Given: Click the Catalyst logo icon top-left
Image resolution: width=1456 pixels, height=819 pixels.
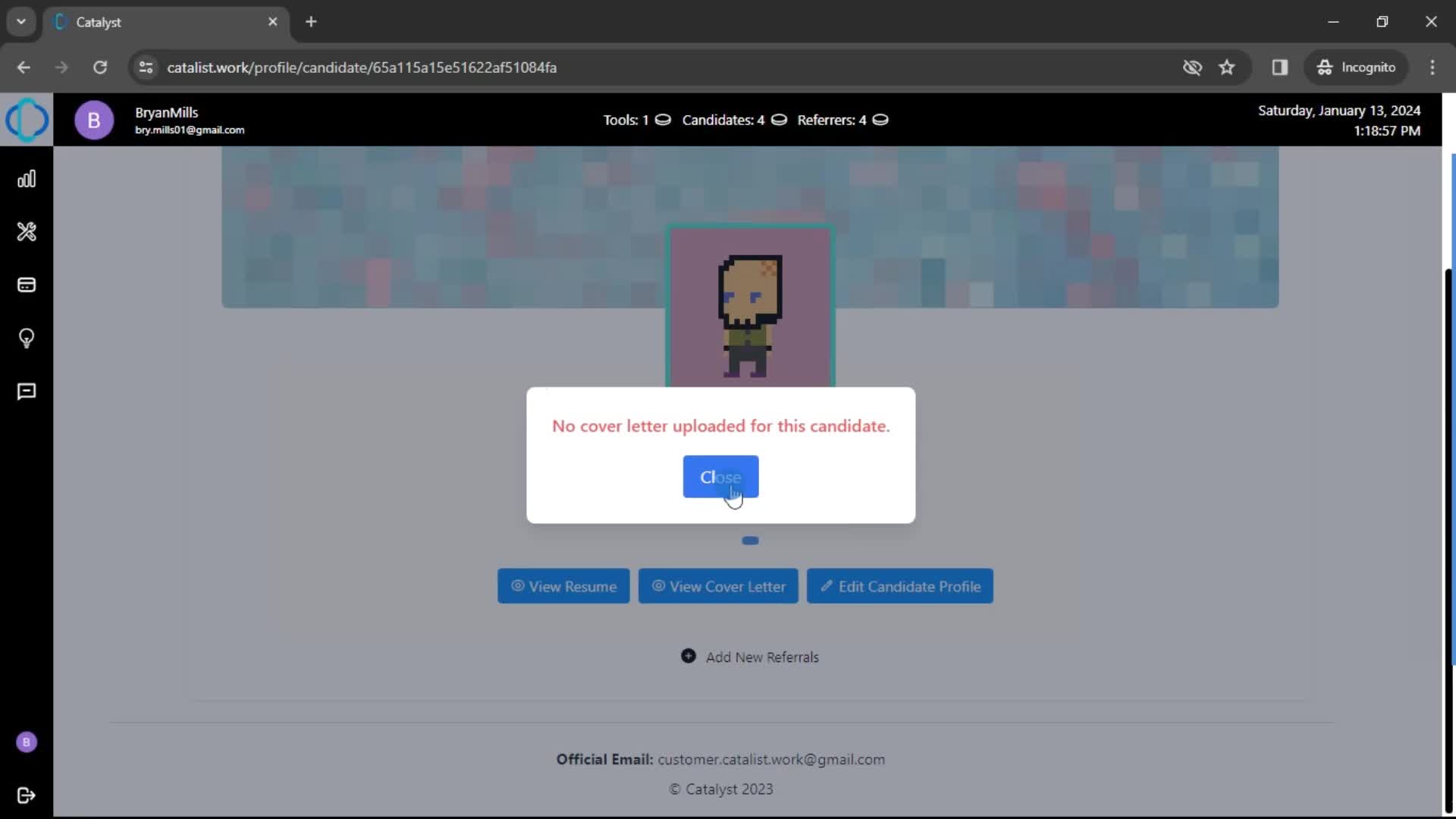Looking at the screenshot, I should click(x=27, y=119).
